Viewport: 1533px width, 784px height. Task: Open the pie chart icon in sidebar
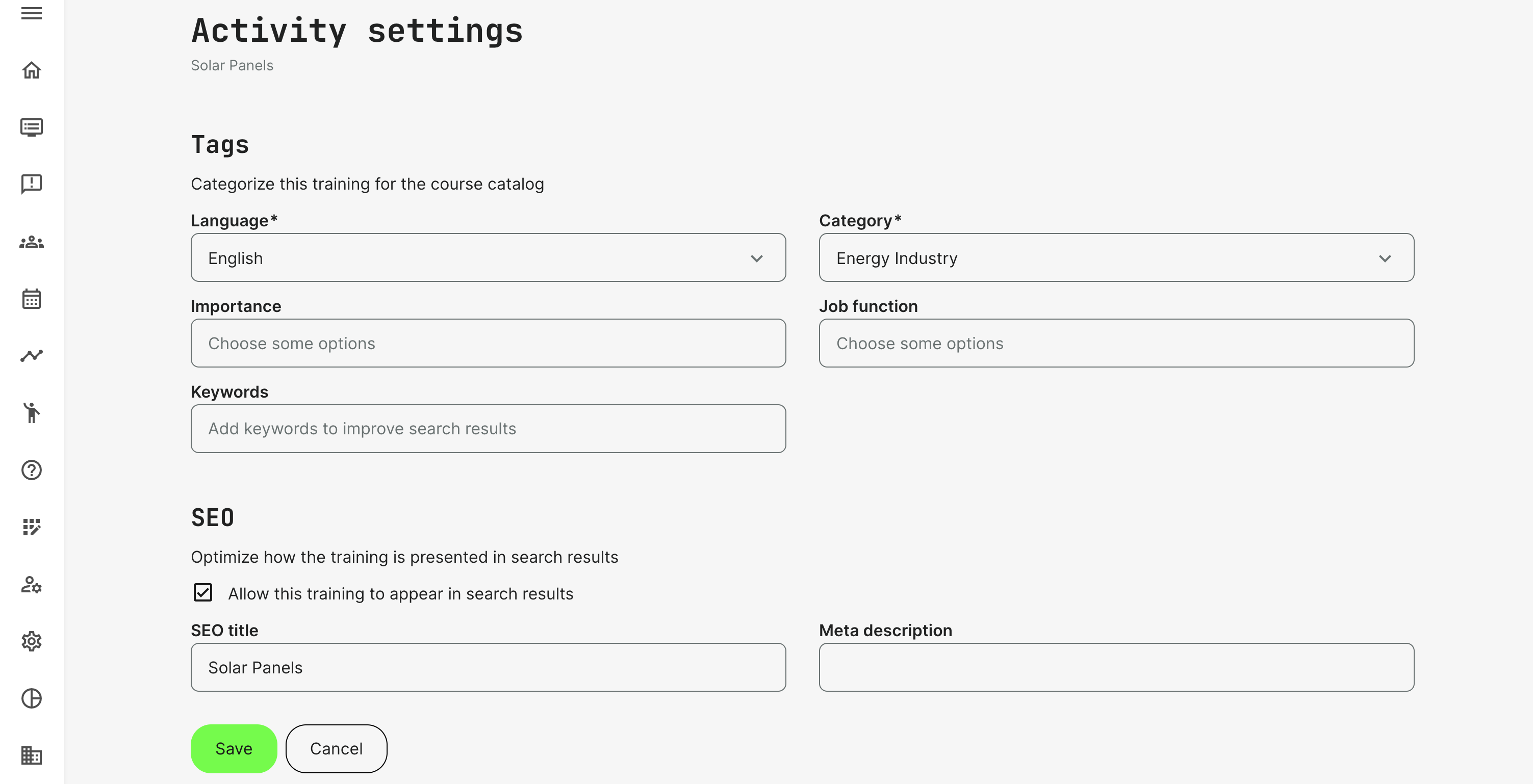32,698
